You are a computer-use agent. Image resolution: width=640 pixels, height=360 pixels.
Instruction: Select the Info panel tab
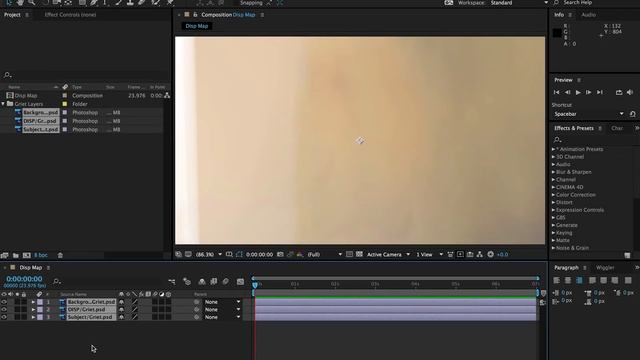point(559,15)
